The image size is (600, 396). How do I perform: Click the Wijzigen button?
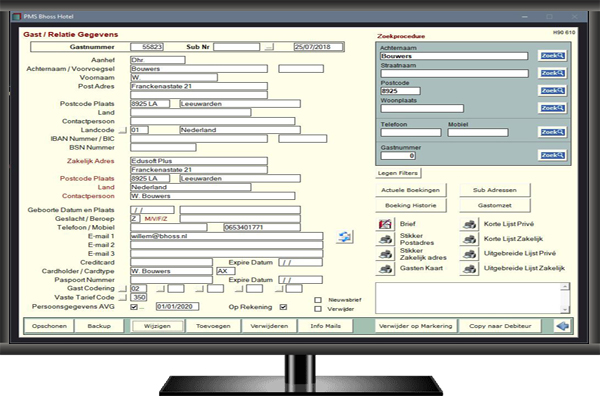click(x=157, y=326)
